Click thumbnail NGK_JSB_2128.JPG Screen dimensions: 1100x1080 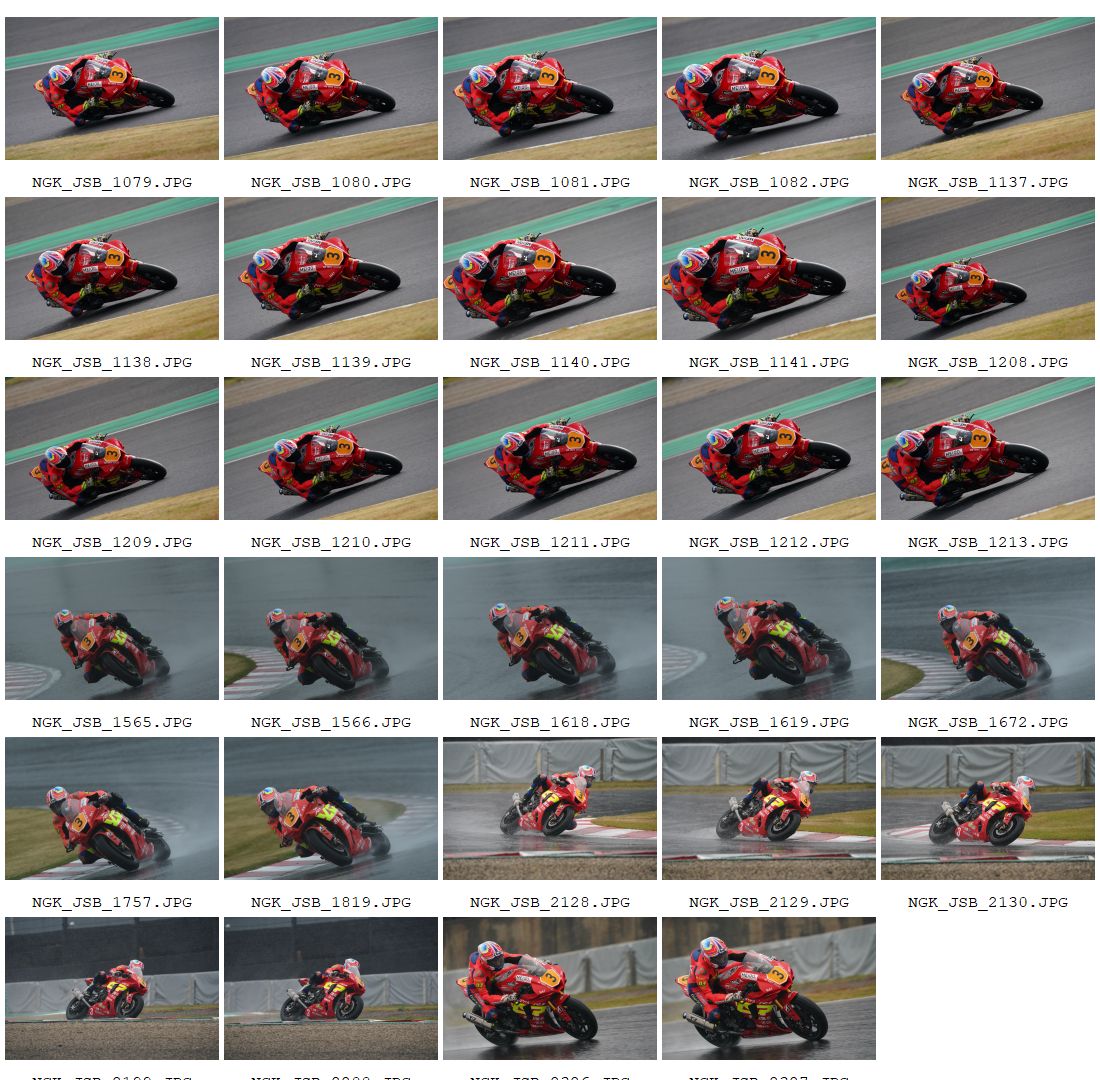tap(550, 808)
